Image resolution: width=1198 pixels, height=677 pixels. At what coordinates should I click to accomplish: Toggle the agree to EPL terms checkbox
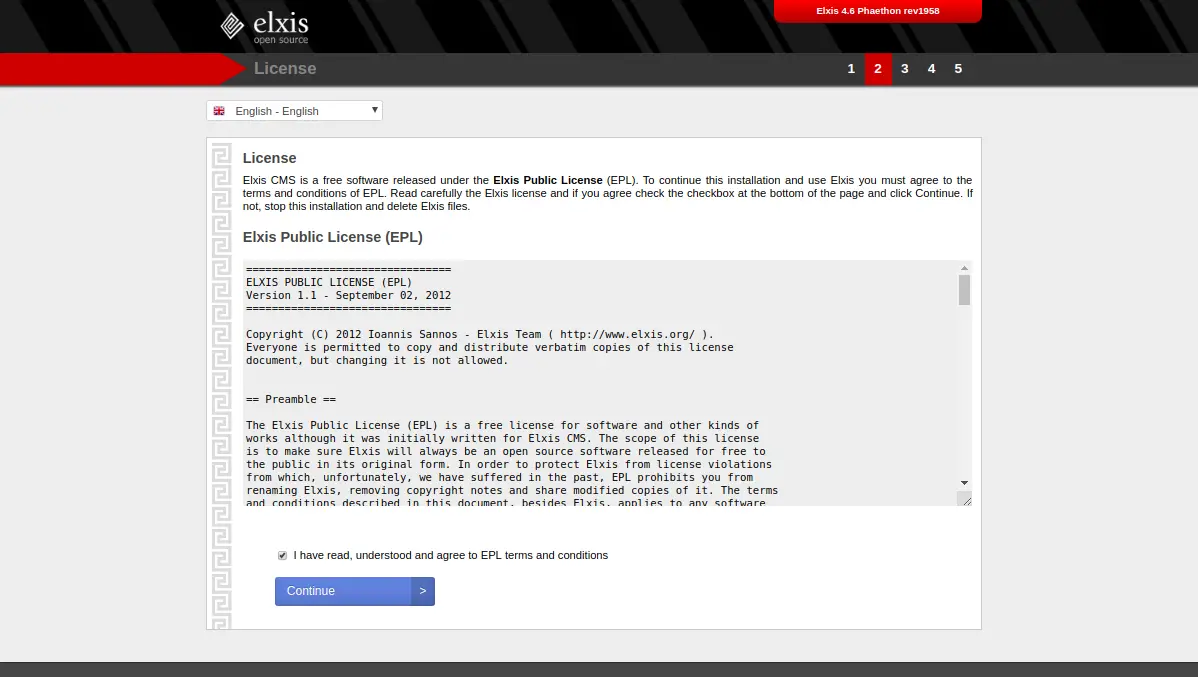pos(283,556)
